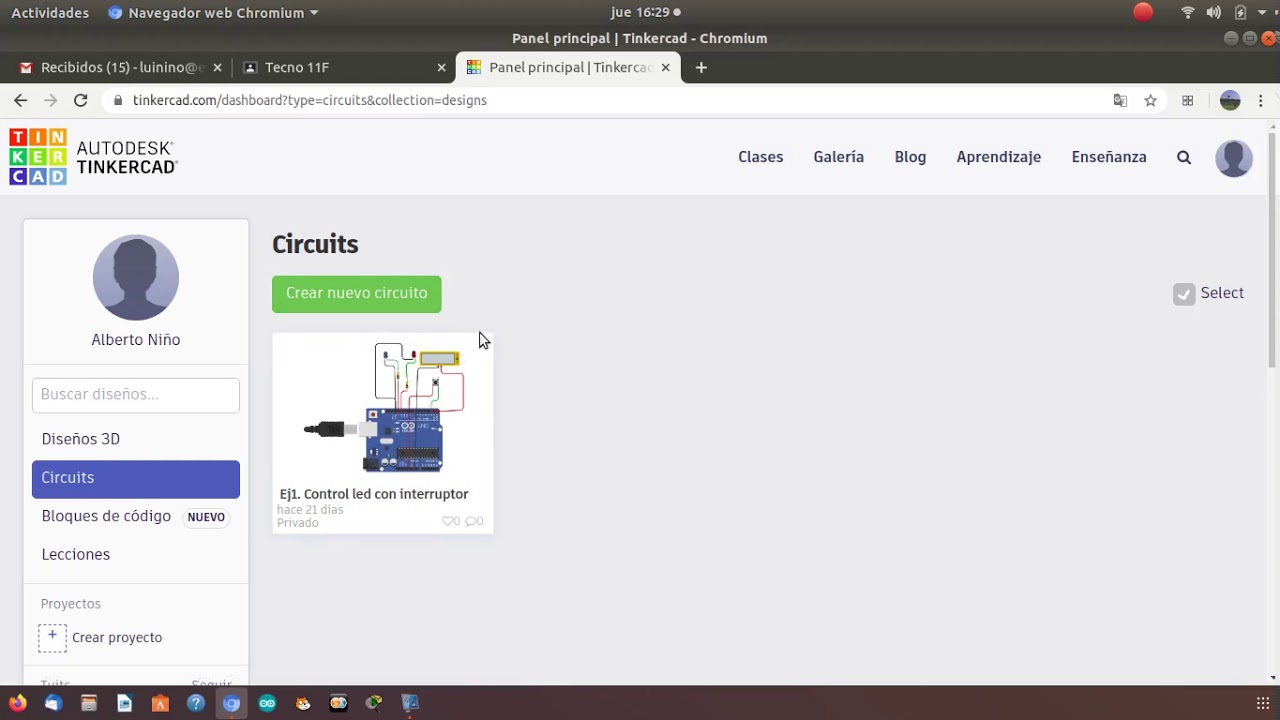Open the Files manager in dock
Screen dimensions: 1280x720
pos(89,703)
